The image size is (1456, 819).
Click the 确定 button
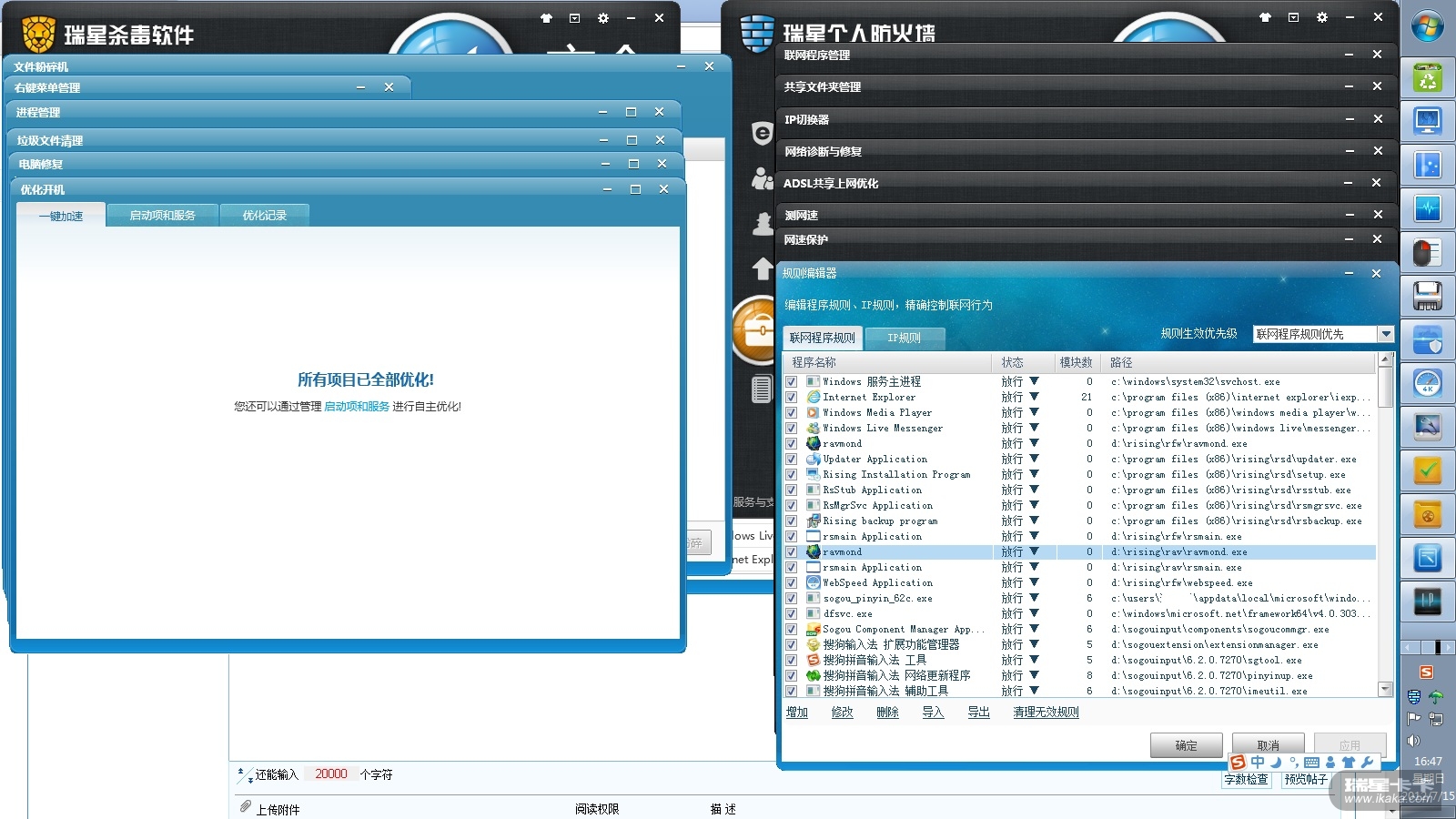click(x=1186, y=745)
